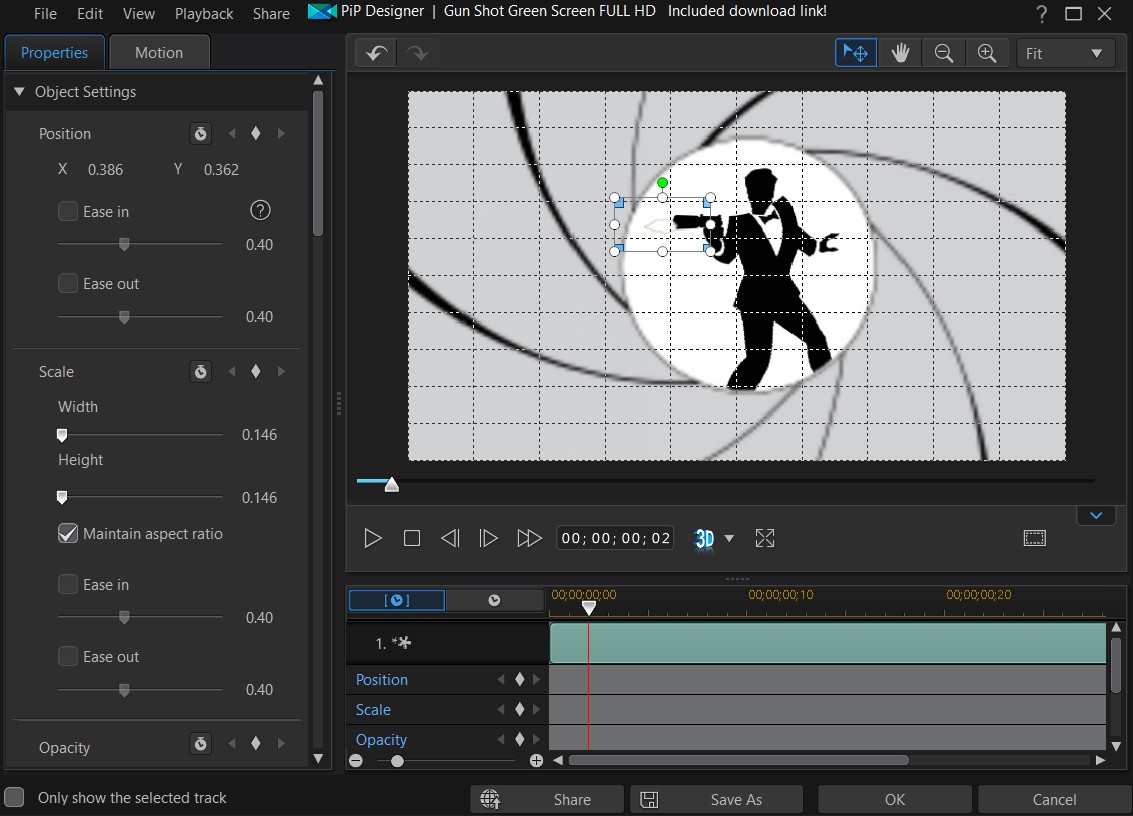The width and height of the screenshot is (1133, 816).
Task: Click the Position Y value field
Action: click(x=221, y=170)
